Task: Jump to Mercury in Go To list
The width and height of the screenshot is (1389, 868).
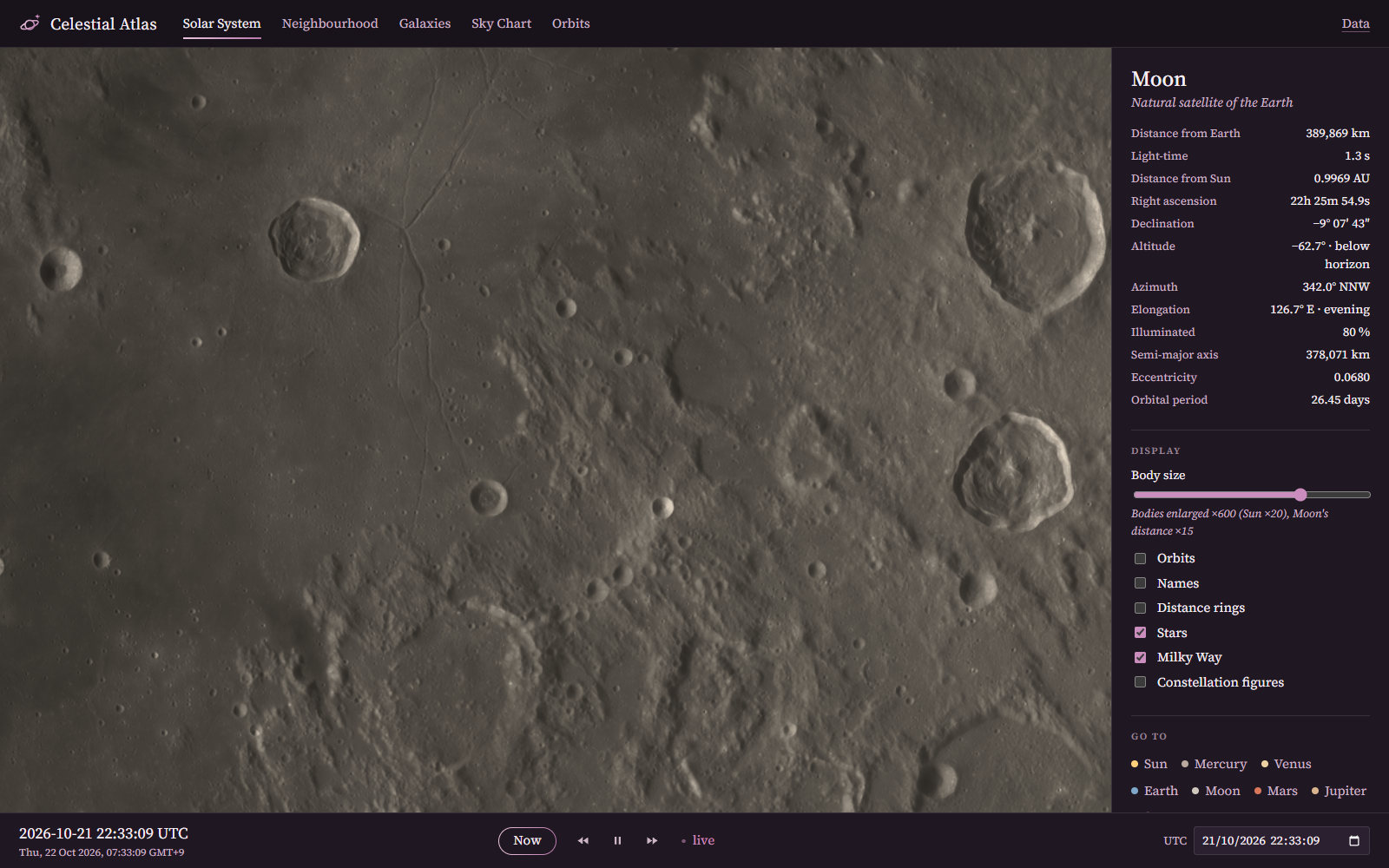Action: click(x=1214, y=764)
